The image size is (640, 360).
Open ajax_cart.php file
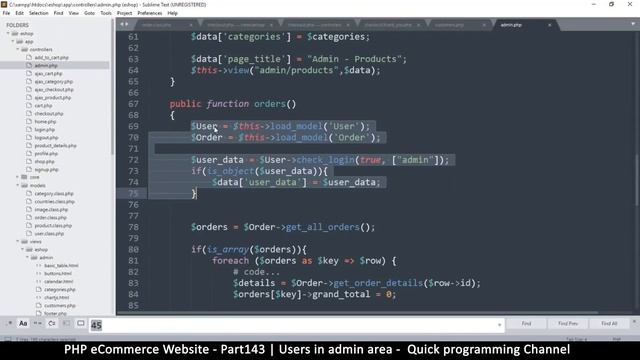coord(48,73)
